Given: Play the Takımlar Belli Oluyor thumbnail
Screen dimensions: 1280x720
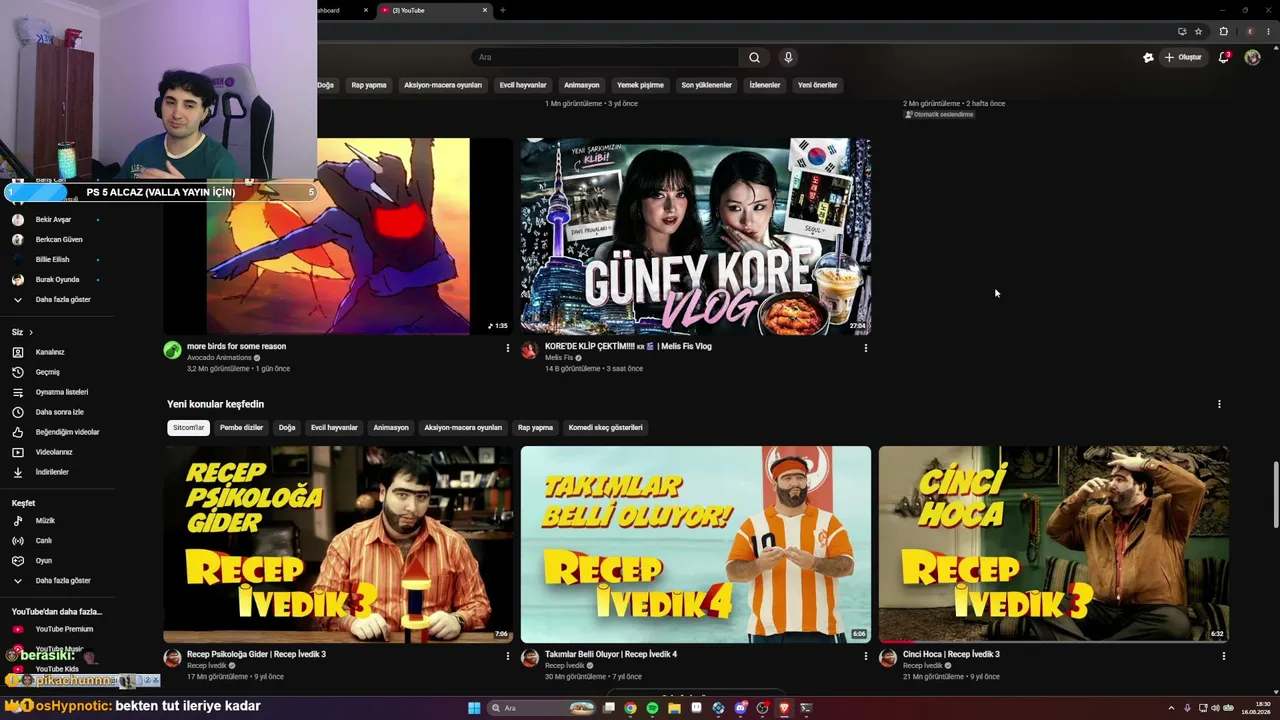Looking at the screenshot, I should click(x=696, y=544).
